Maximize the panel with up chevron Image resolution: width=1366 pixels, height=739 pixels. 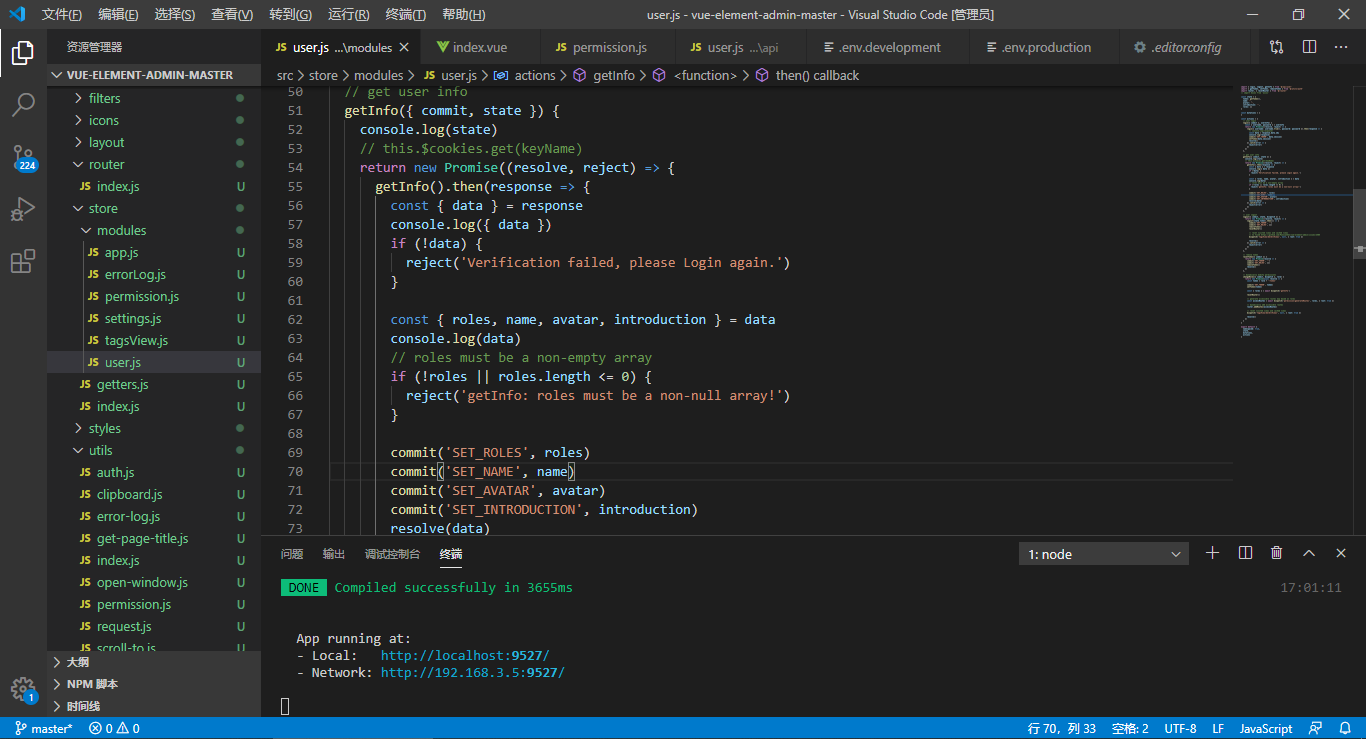tap(1309, 553)
